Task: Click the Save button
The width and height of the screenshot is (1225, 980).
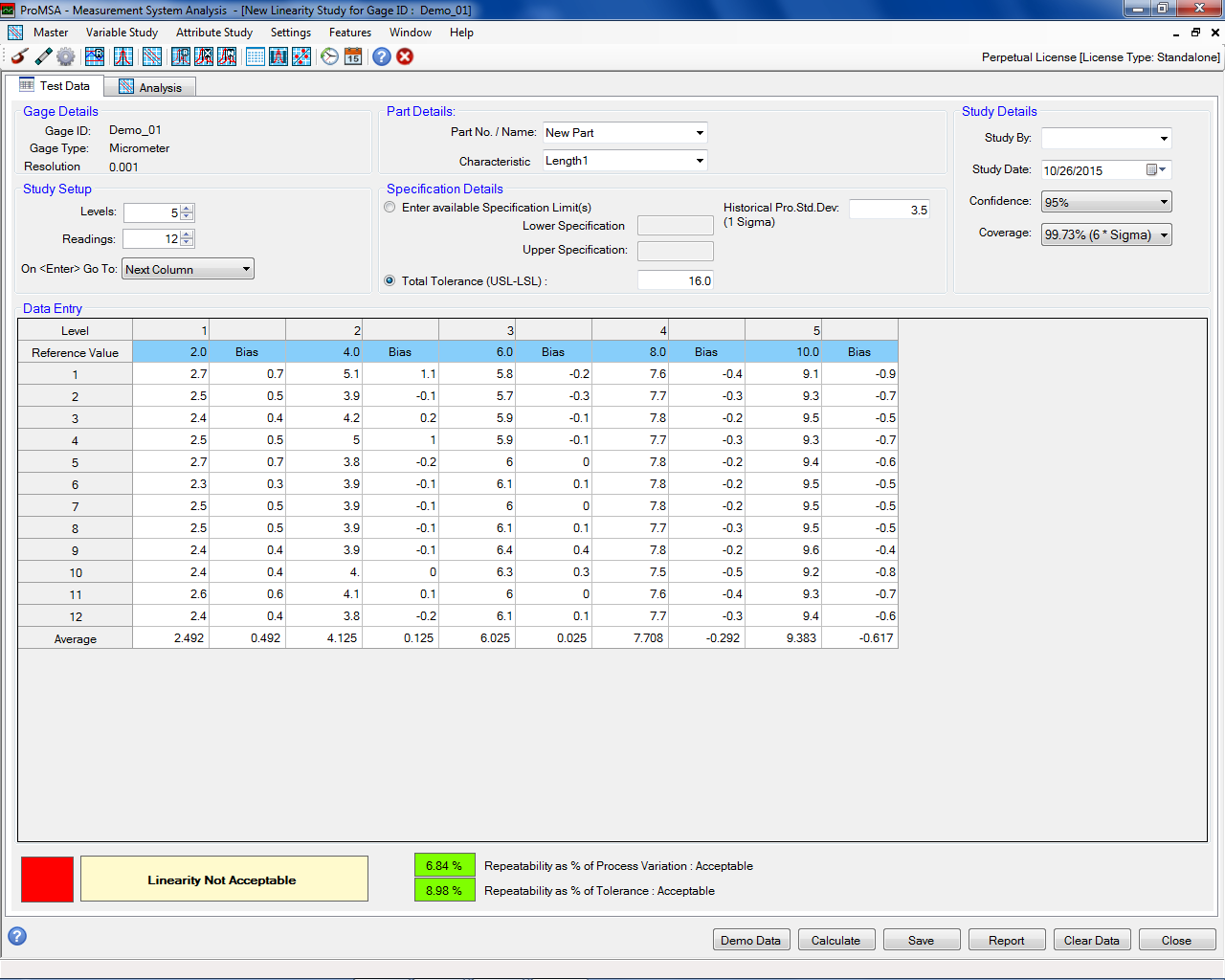Action: click(x=922, y=940)
